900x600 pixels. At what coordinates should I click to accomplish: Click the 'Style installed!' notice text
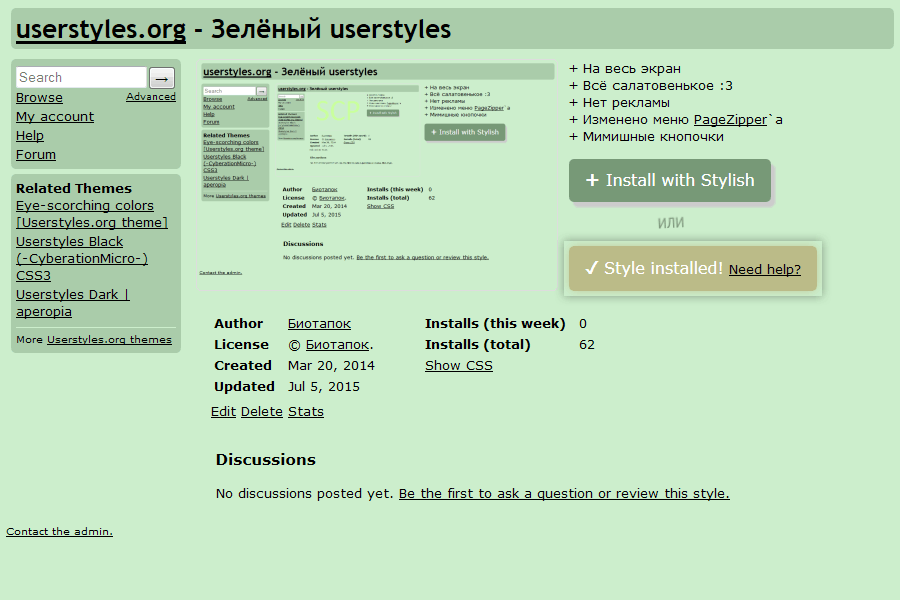663,268
